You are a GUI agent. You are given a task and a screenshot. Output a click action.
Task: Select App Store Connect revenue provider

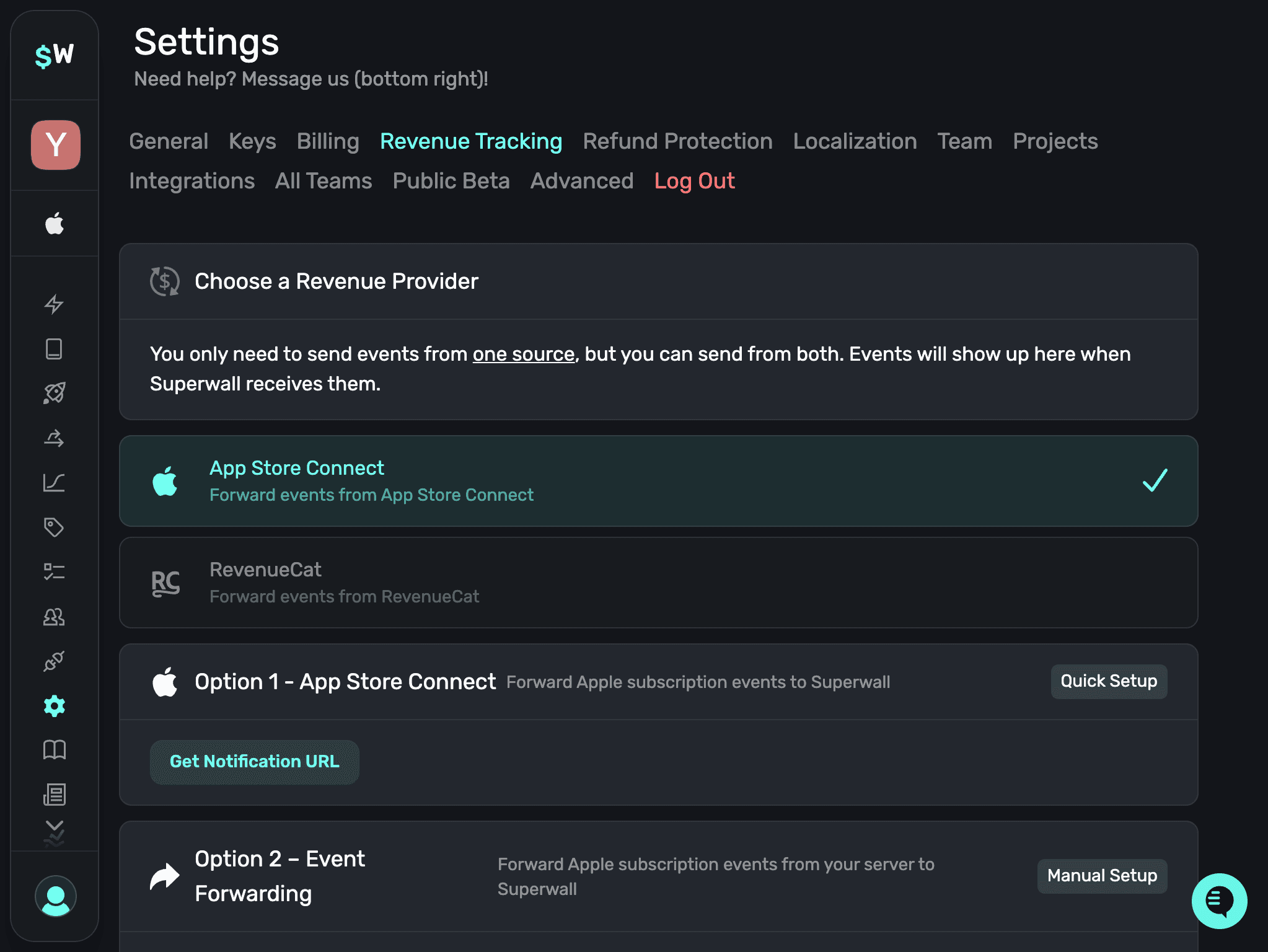[x=658, y=481]
